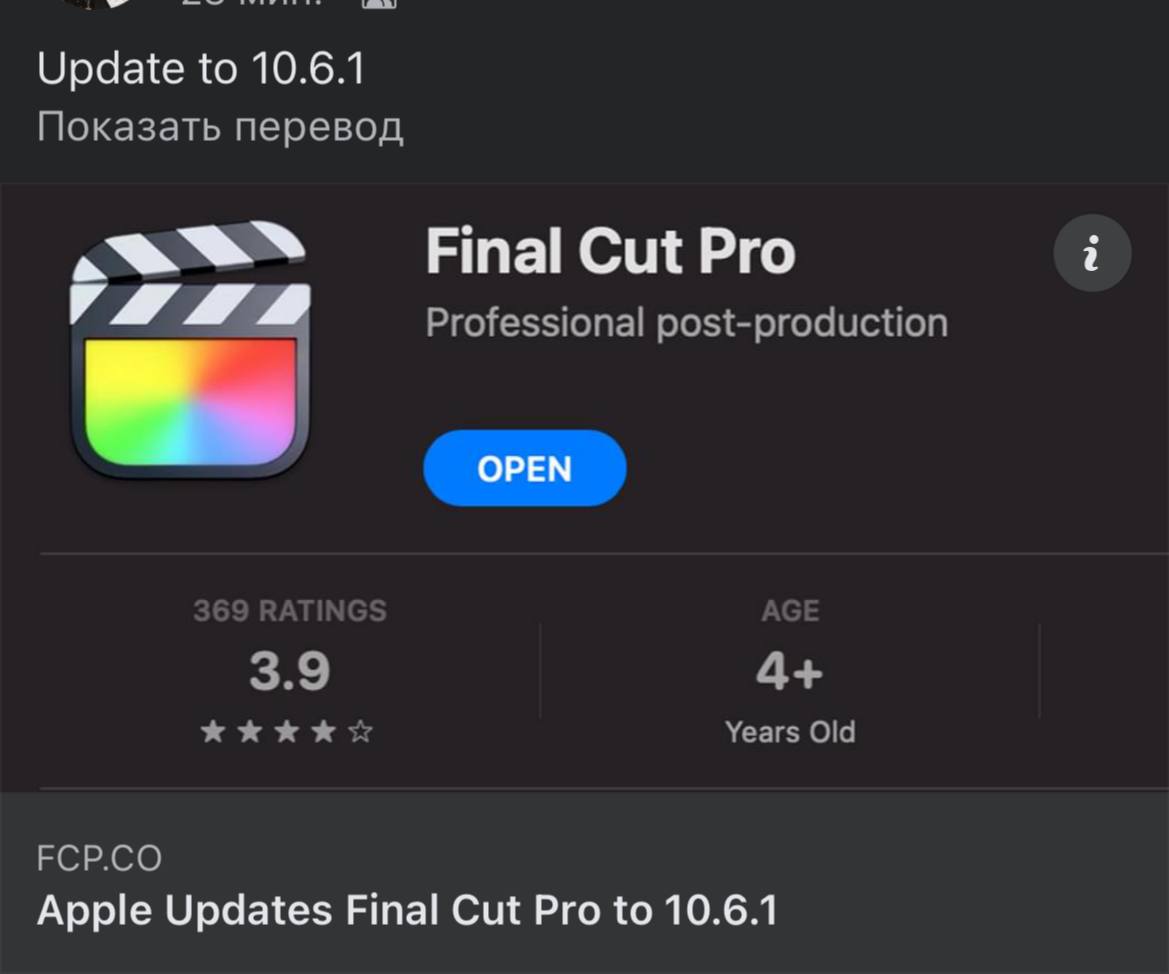Click the four-star rating row
This screenshot has height=974, width=1169.
pyautogui.click(x=287, y=732)
